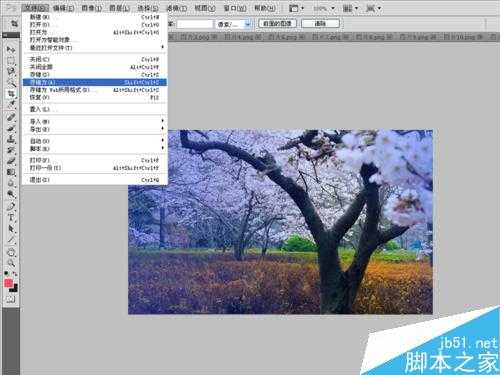This screenshot has width=500, height=375.
Task: Click the 前面的图像 button
Action: (277, 24)
